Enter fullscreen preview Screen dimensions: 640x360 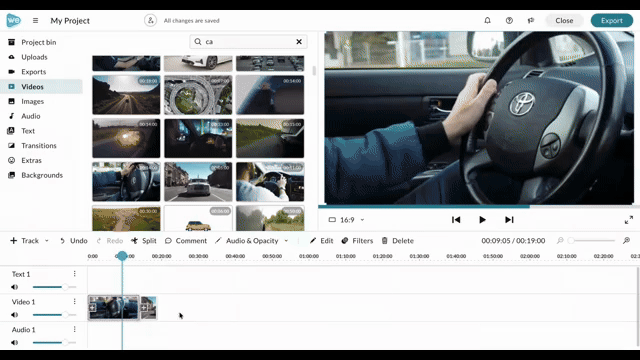[x=629, y=220]
